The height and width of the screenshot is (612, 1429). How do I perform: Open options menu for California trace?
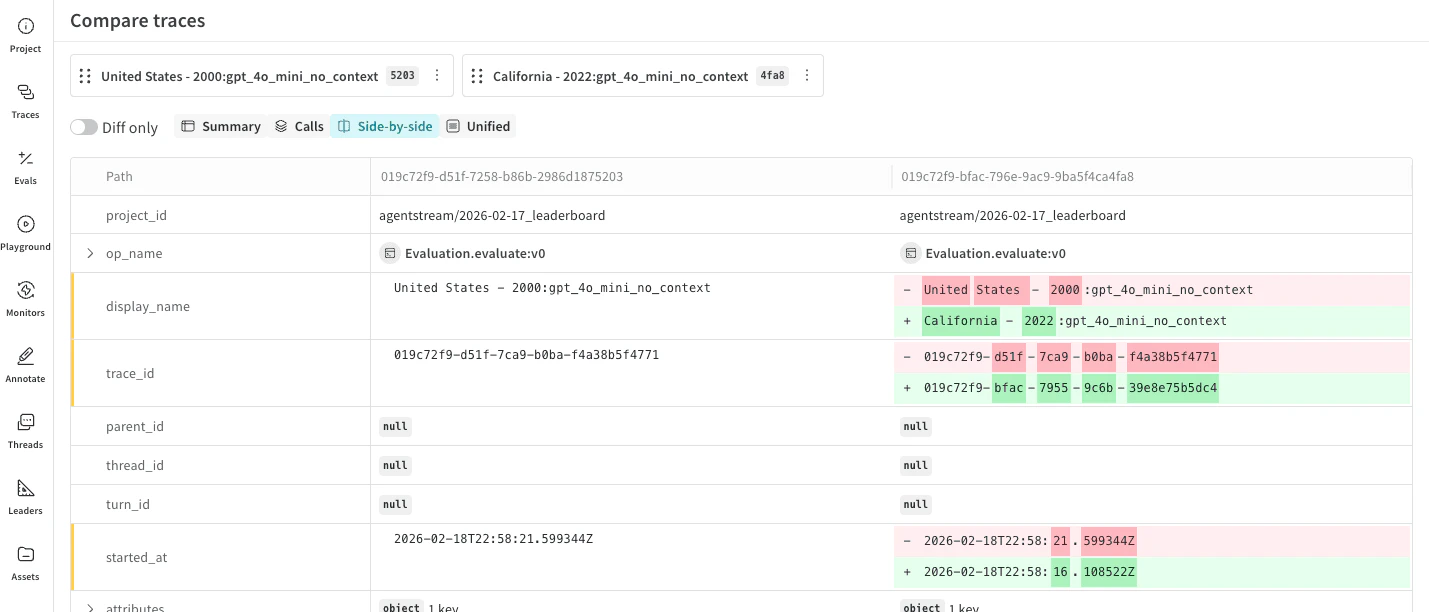807,76
